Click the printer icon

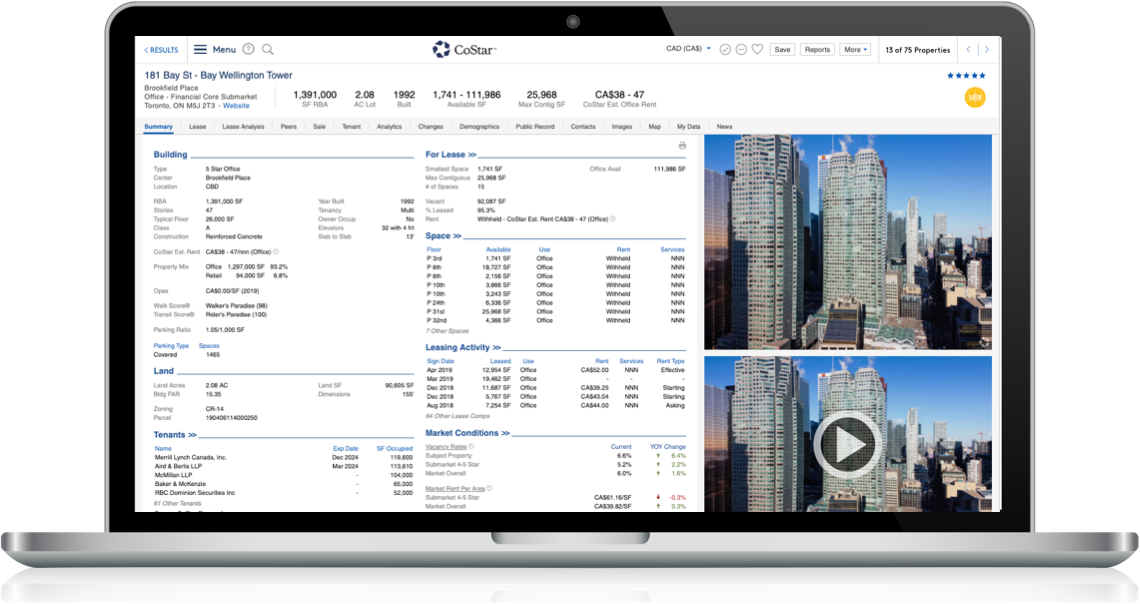click(682, 146)
